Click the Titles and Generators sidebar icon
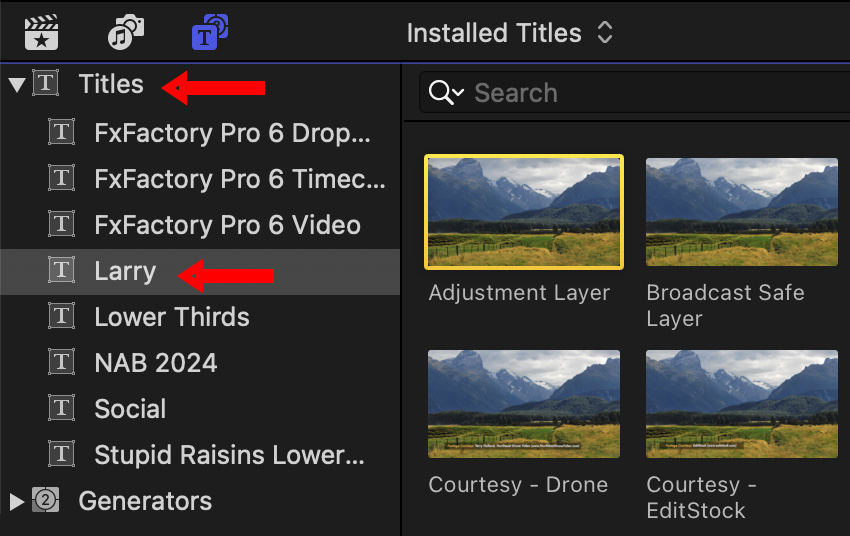The width and height of the screenshot is (850, 536). point(210,33)
